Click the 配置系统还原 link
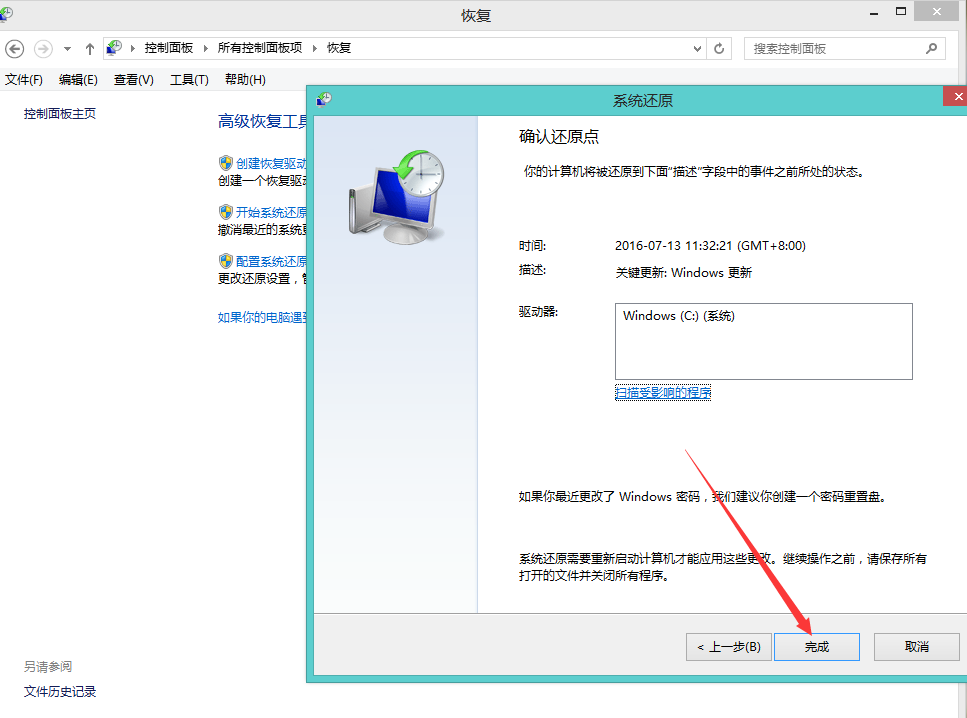This screenshot has width=967, height=718. pos(271,262)
